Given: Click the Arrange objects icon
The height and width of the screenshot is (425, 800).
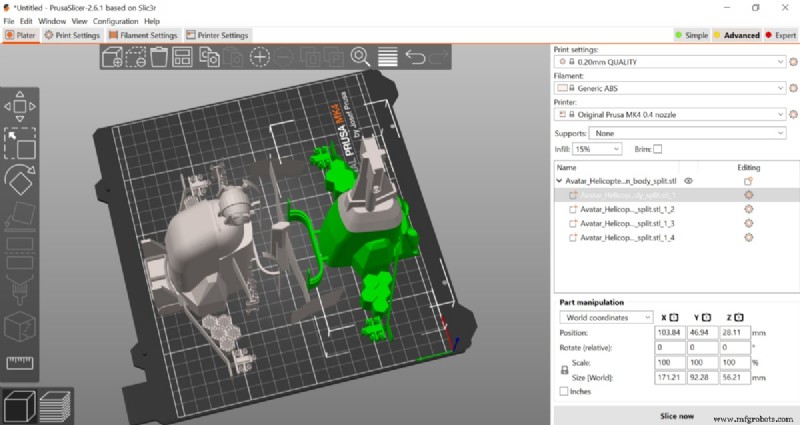Looking at the screenshot, I should 182,57.
